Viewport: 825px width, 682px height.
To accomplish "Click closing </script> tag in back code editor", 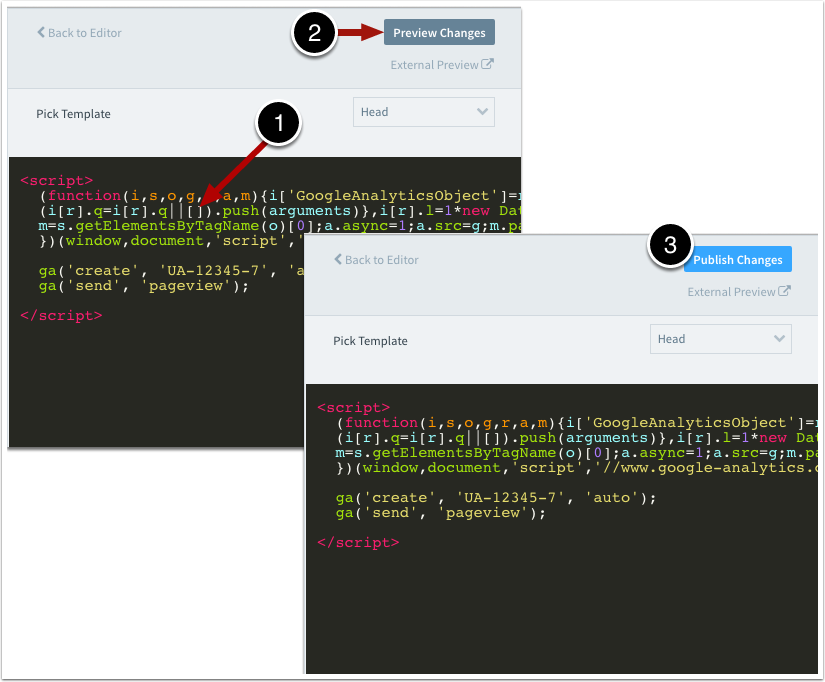I will (x=61, y=315).
